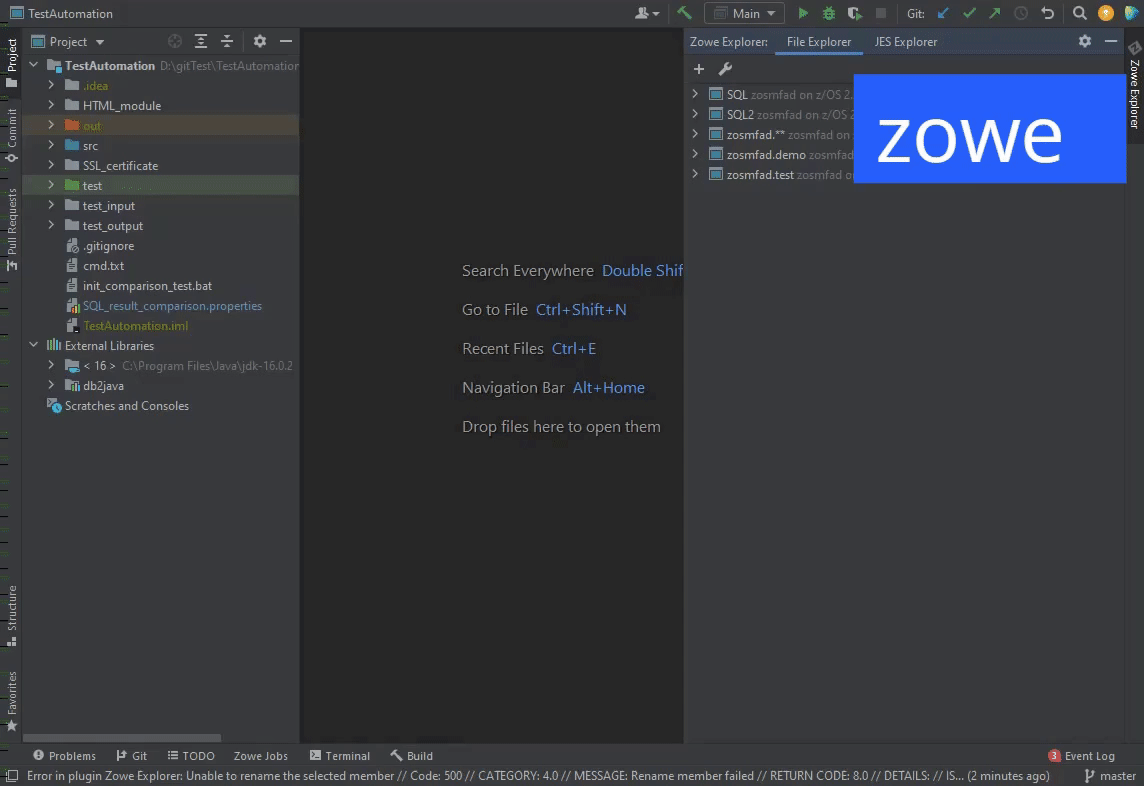The image size is (1144, 786).
Task: Click the Git update project blue arrow
Action: point(942,13)
